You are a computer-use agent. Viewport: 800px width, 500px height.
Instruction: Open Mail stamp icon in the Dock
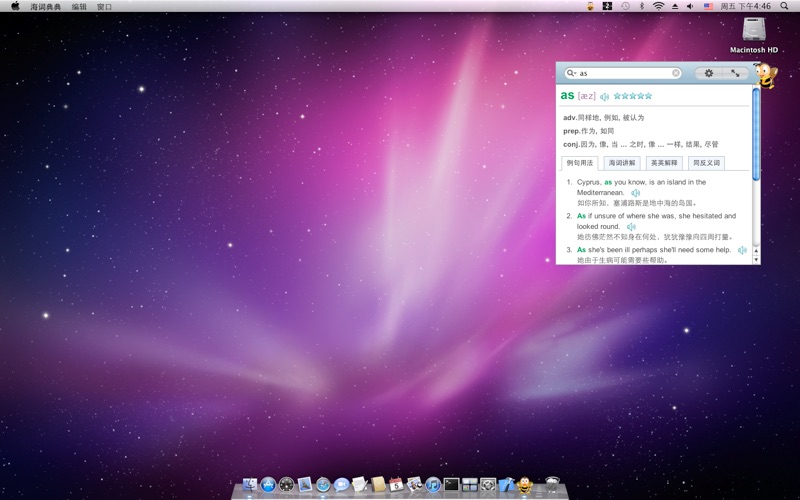pos(305,484)
